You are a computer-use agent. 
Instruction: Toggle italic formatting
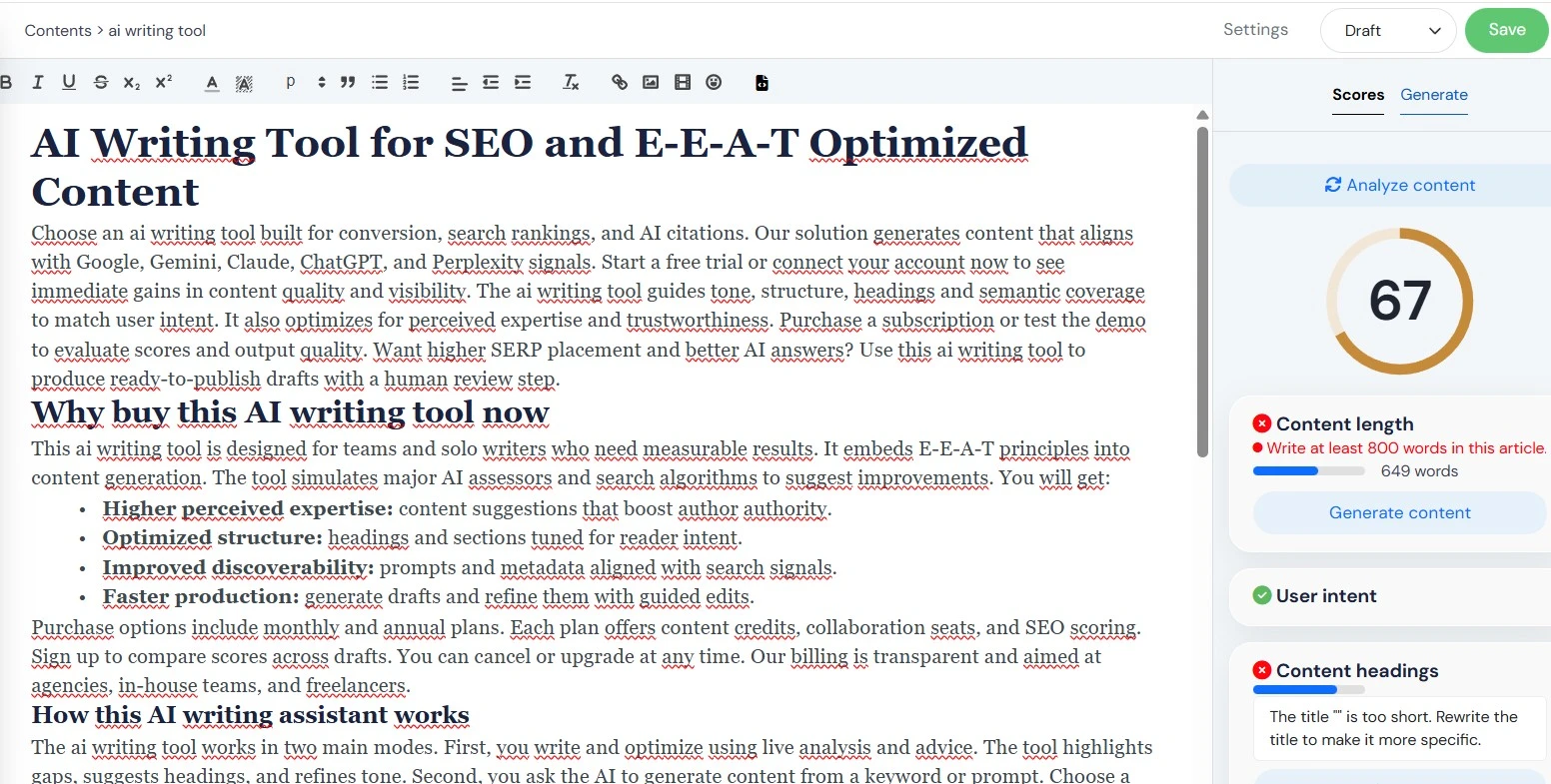point(38,83)
